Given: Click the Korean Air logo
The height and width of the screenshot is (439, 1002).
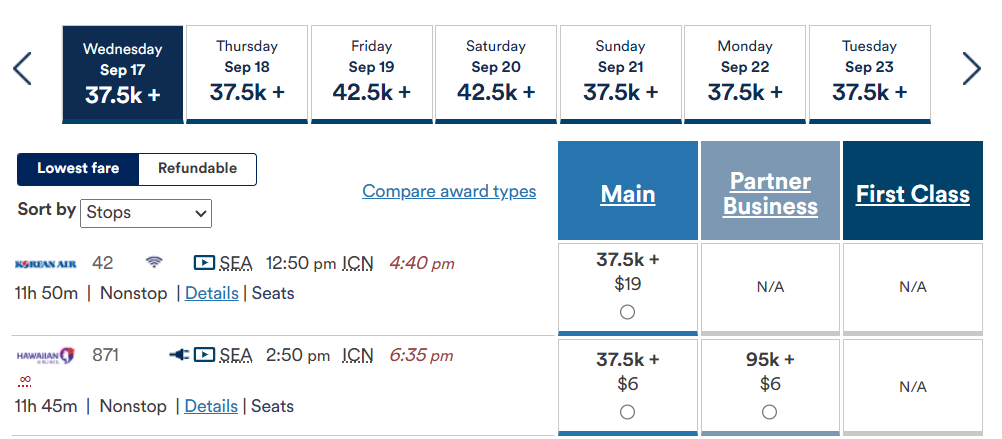Looking at the screenshot, I should pyautogui.click(x=46, y=264).
